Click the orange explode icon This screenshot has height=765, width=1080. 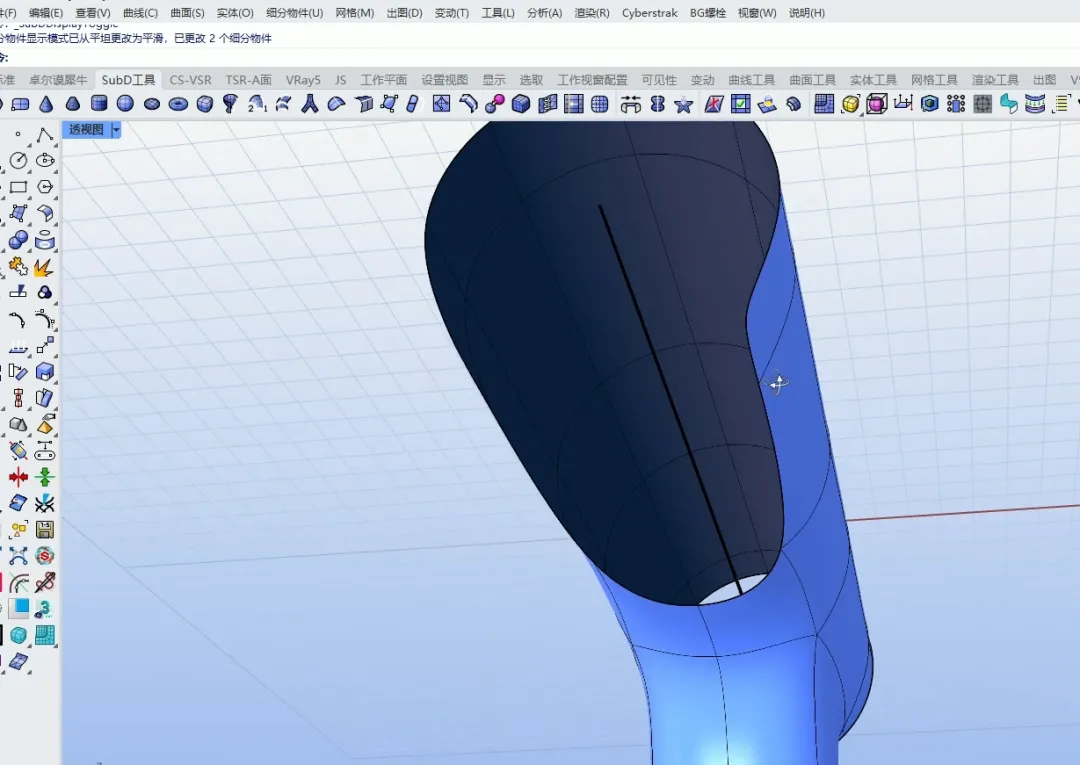coord(44,266)
